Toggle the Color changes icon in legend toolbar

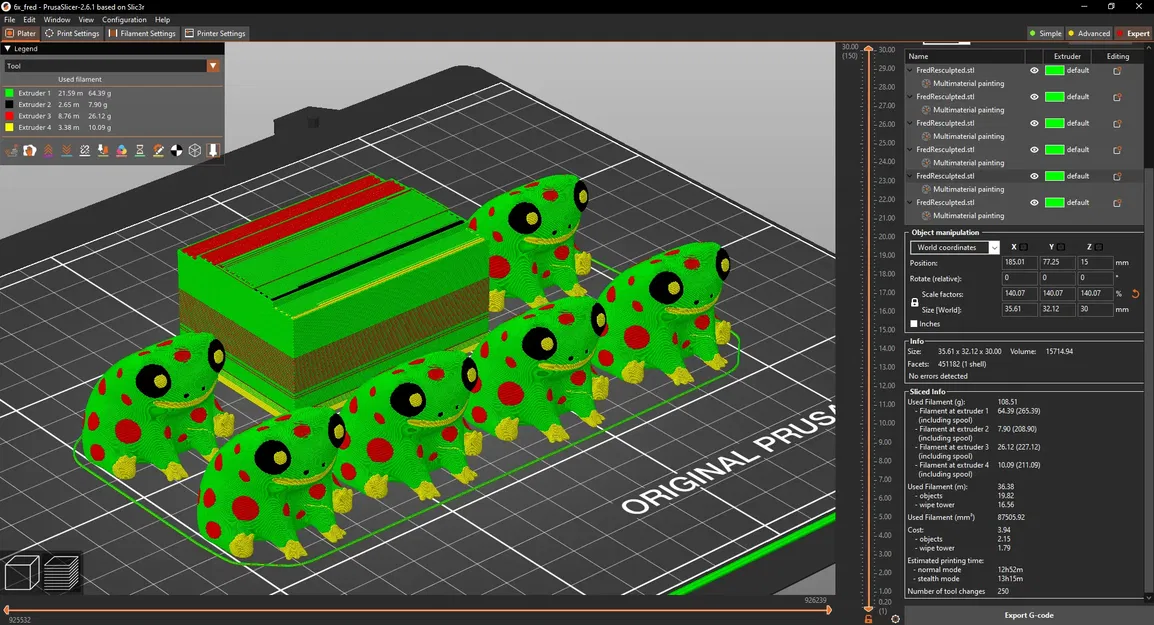121,150
